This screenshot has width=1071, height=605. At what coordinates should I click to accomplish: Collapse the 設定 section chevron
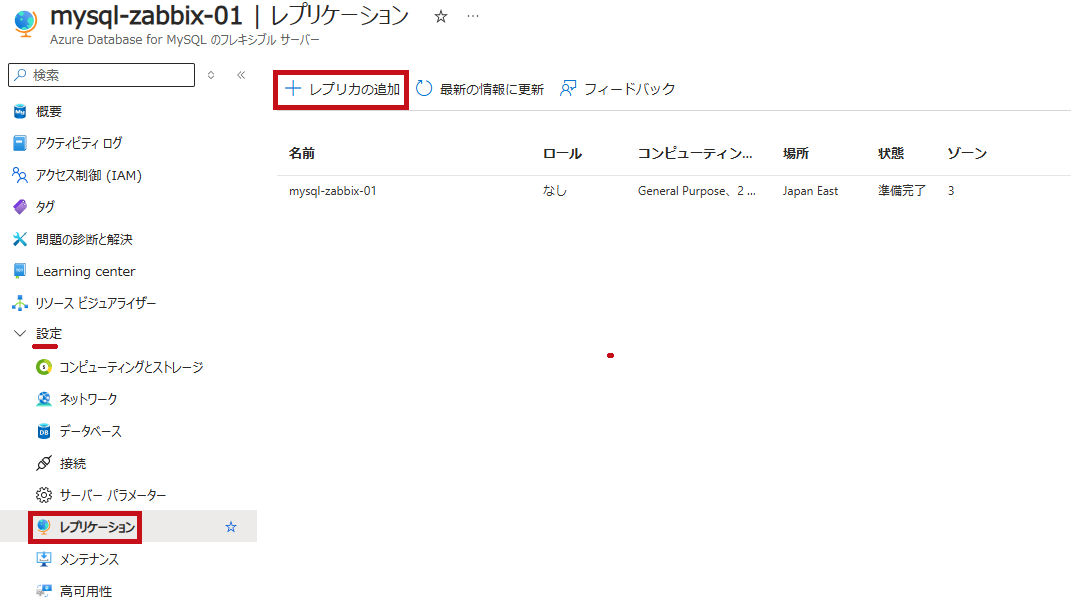point(20,333)
